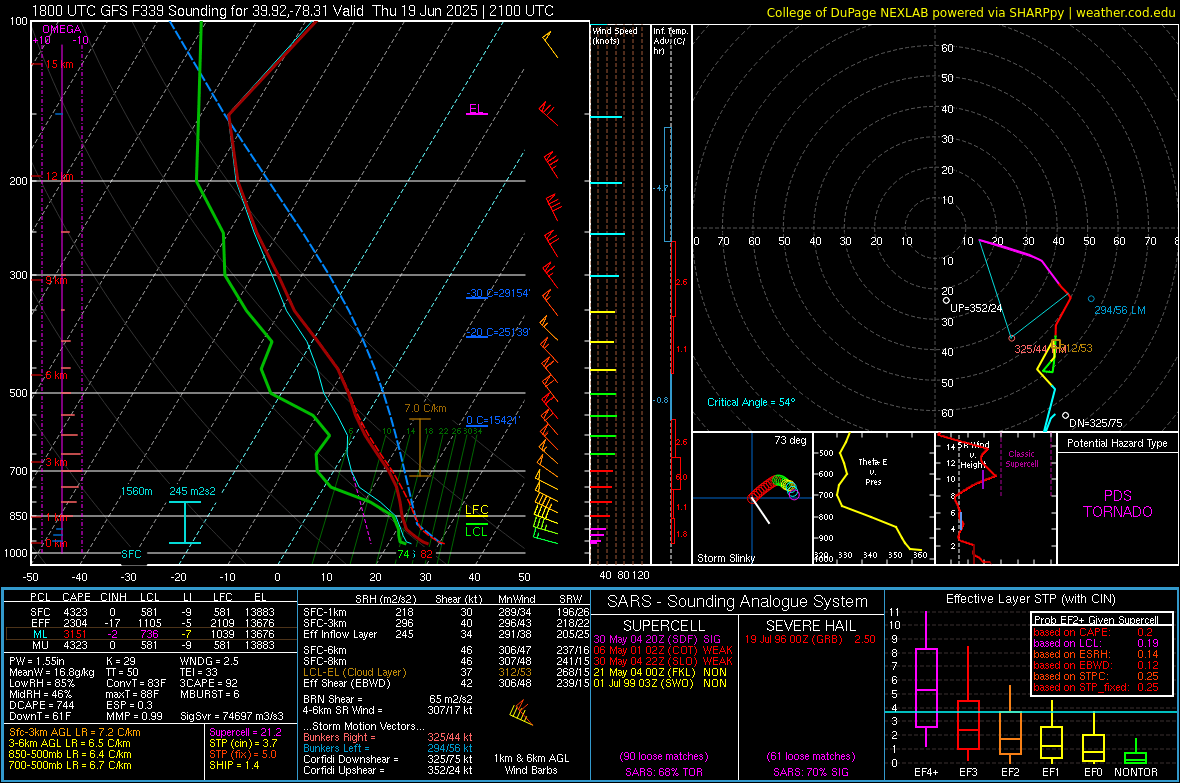Click the highlighted ML parcel row

point(150,634)
